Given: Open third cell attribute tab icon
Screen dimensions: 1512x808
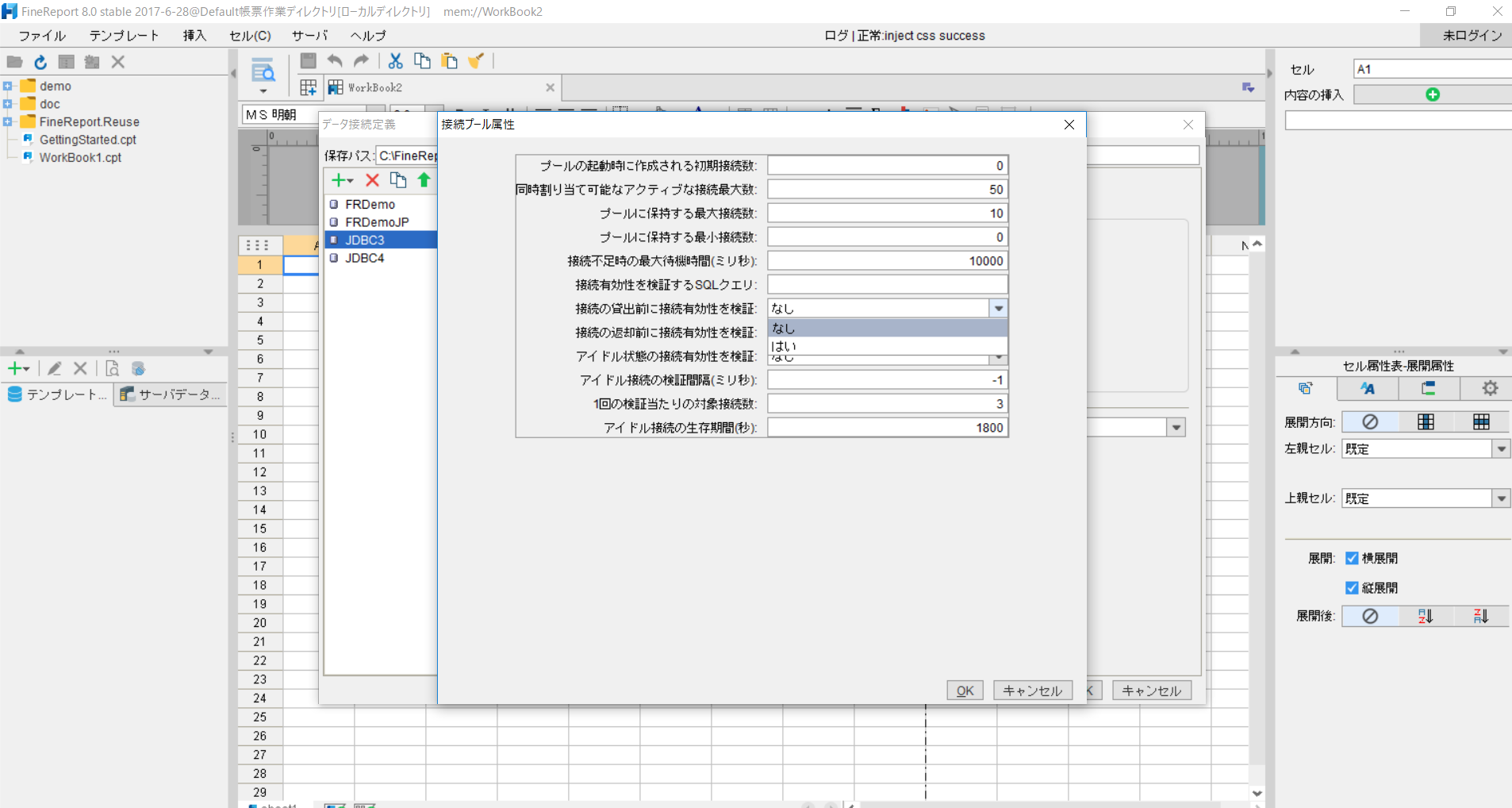Looking at the screenshot, I should [x=1428, y=388].
